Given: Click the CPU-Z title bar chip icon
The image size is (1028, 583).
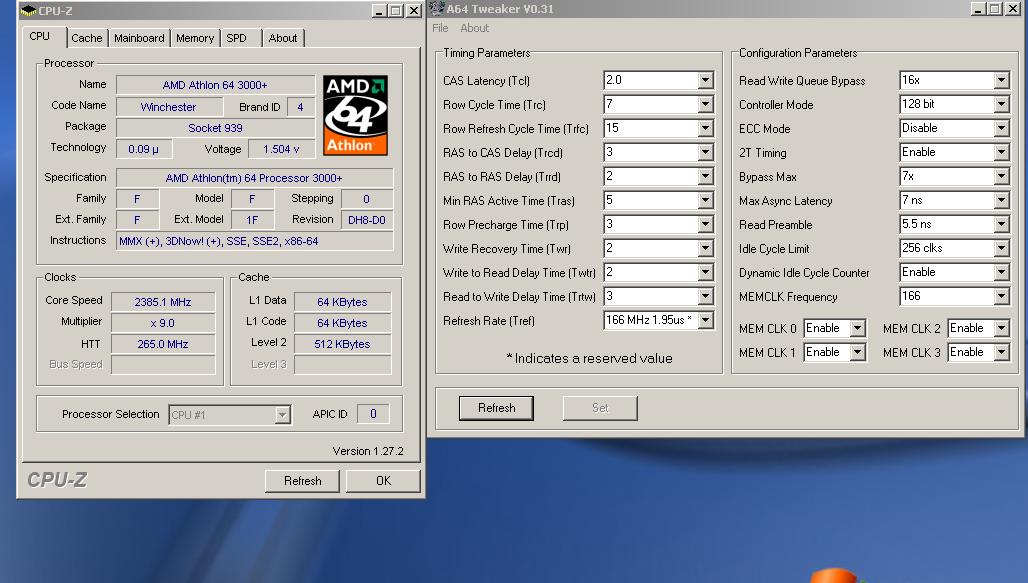Looking at the screenshot, I should pyautogui.click(x=28, y=10).
